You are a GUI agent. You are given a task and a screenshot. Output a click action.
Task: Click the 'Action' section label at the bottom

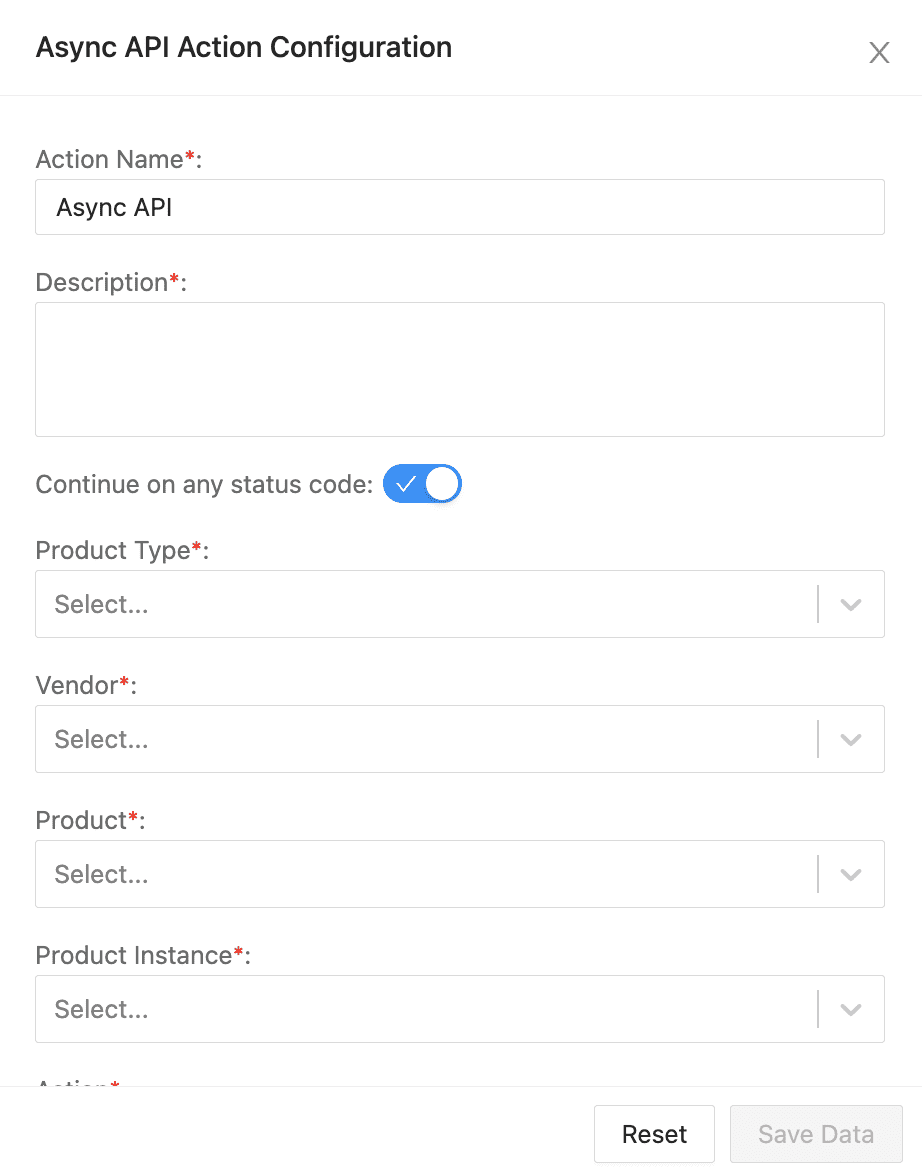[x=77, y=1087]
